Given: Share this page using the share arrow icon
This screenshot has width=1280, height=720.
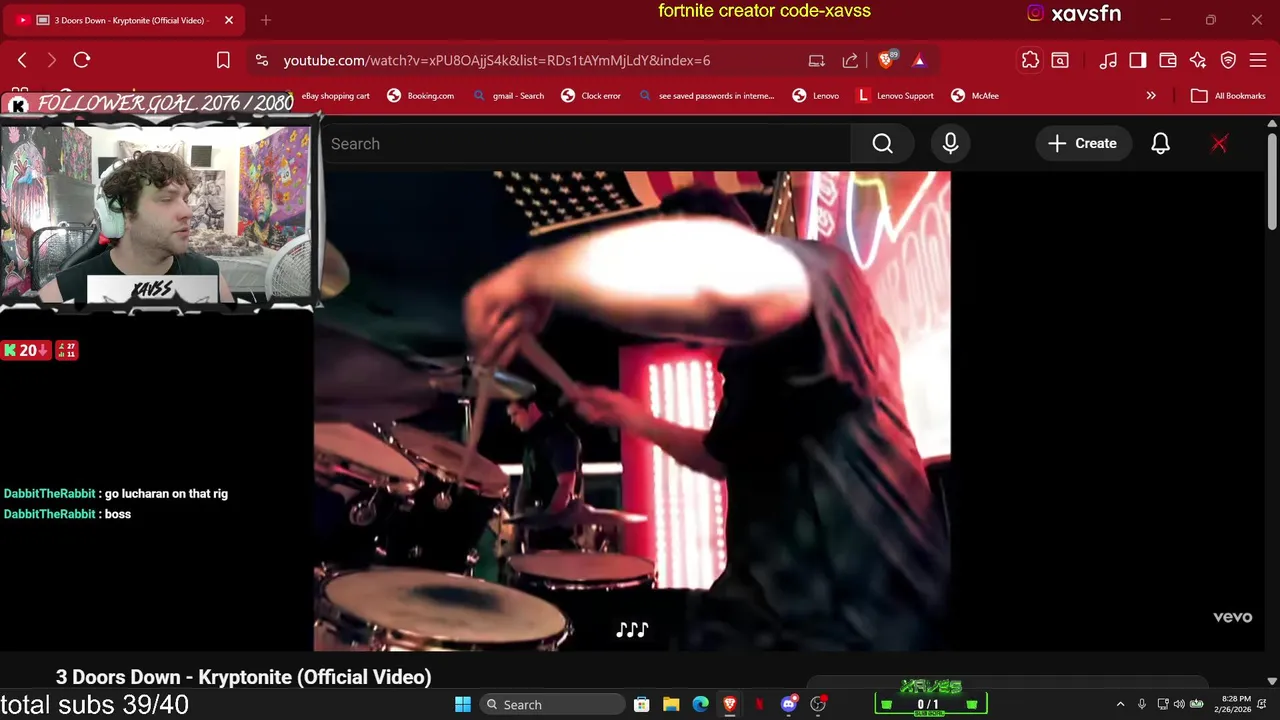Looking at the screenshot, I should tap(850, 60).
